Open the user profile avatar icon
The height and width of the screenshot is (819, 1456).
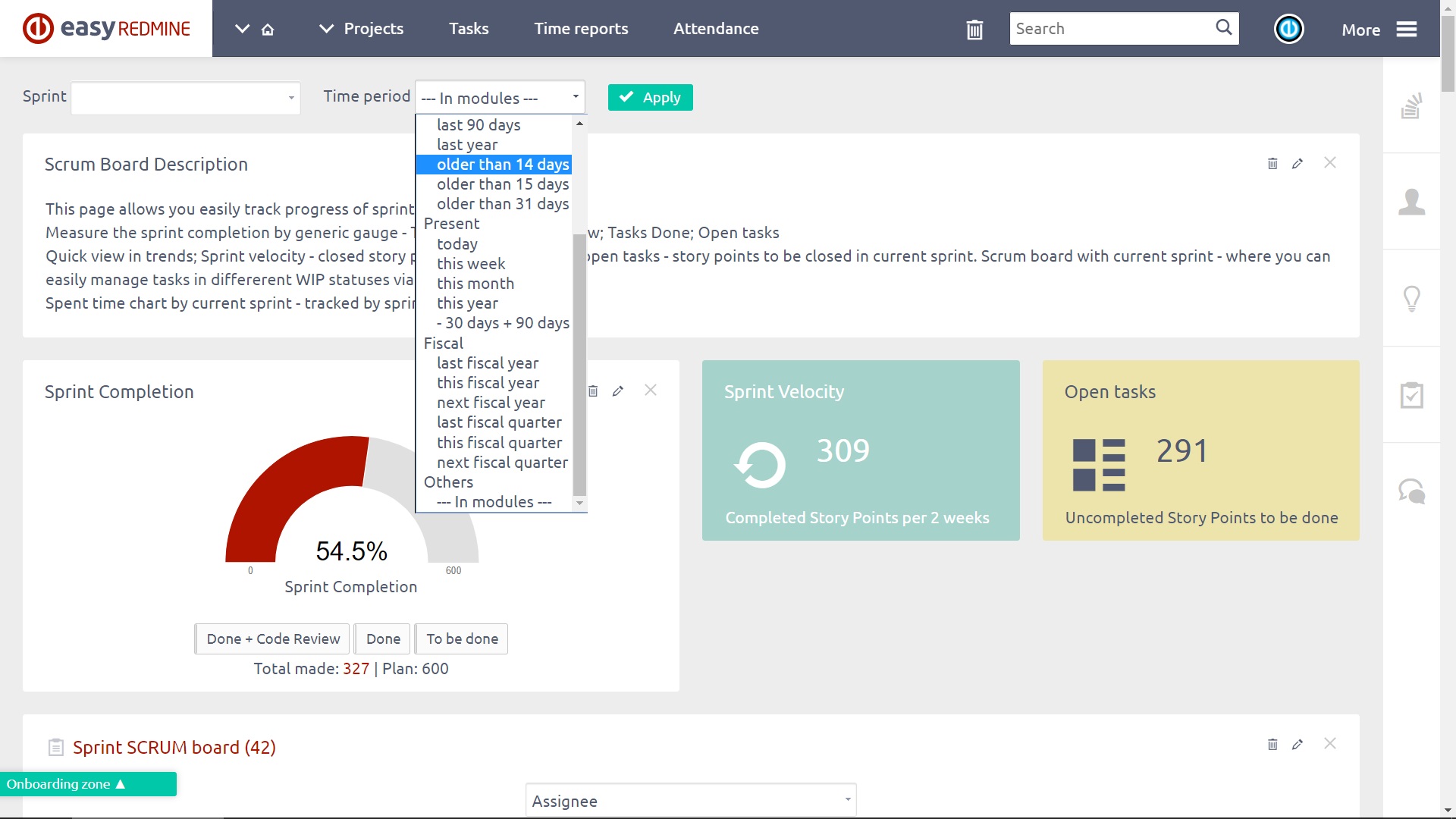(x=1288, y=30)
